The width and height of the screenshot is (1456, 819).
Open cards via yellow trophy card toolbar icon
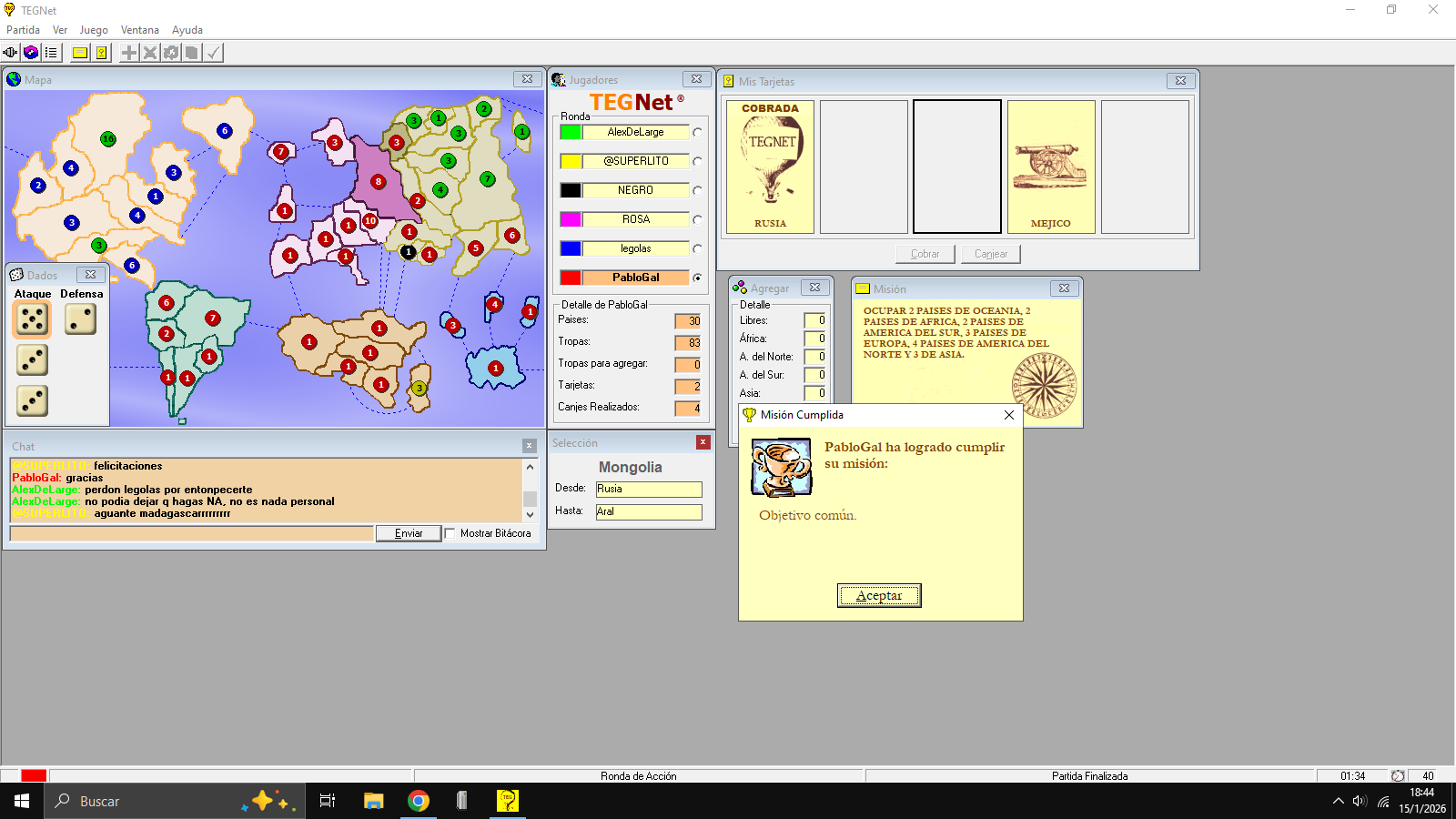pyautogui.click(x=101, y=53)
